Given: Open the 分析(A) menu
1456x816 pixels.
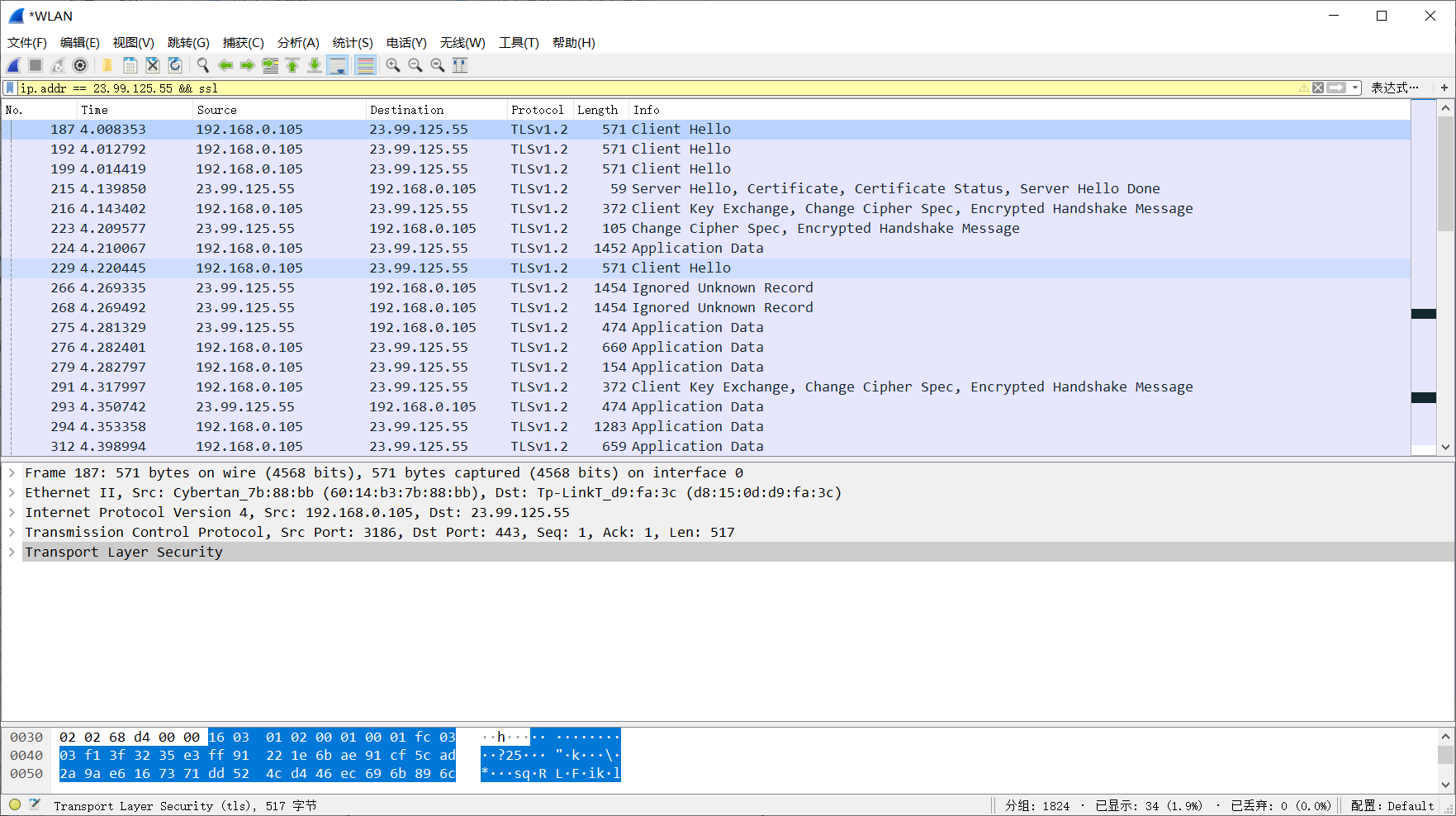Looking at the screenshot, I should pyautogui.click(x=298, y=43).
